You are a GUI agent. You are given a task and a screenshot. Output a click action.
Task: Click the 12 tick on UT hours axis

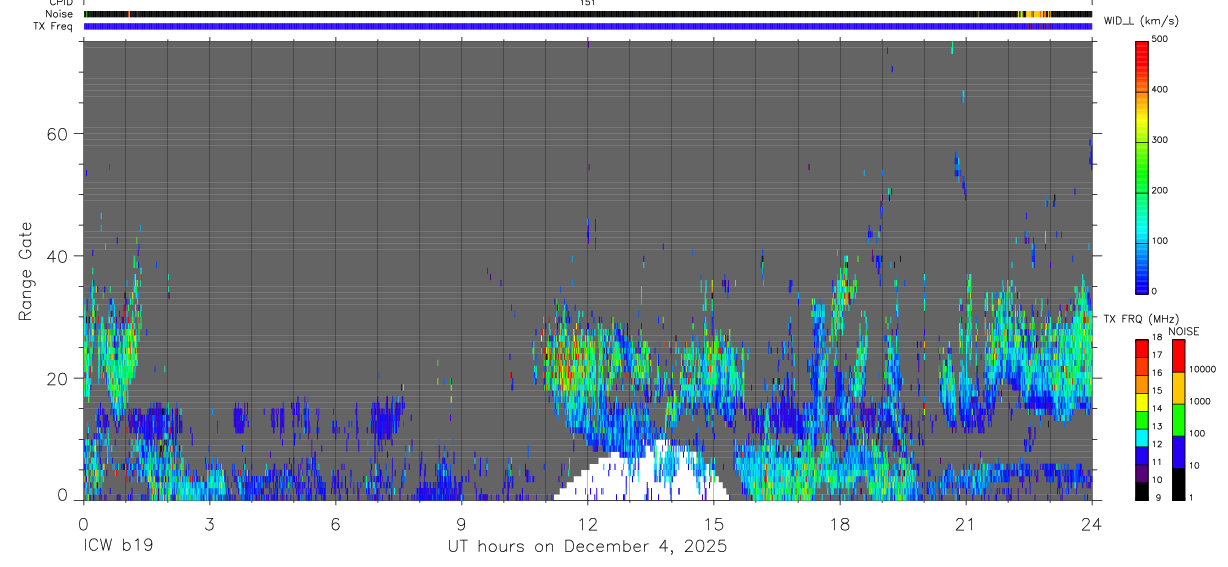tap(587, 523)
